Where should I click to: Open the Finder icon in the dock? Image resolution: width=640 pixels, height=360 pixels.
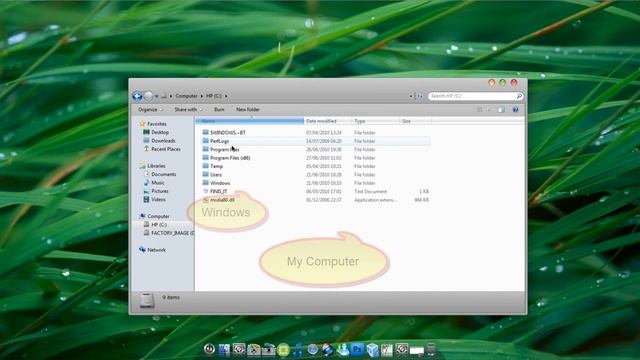tap(224, 349)
